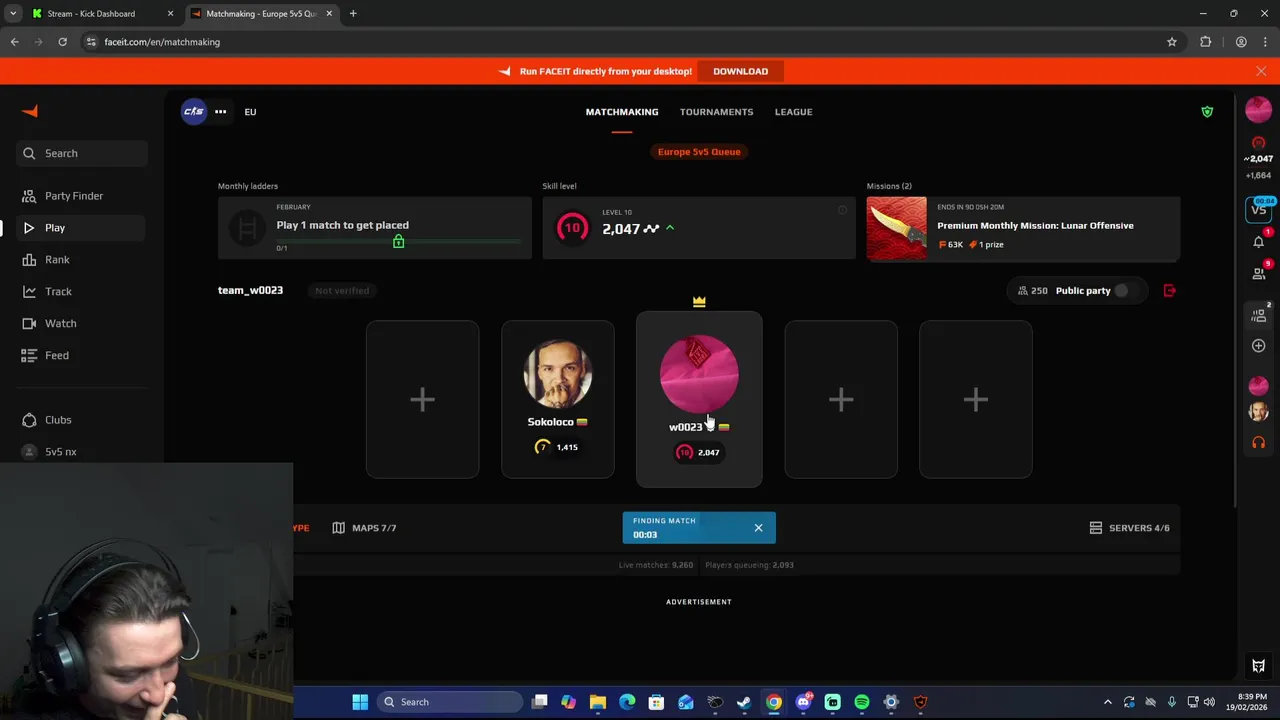Open the MAPS 7/7 selector
The height and width of the screenshot is (720, 1280).
click(365, 528)
